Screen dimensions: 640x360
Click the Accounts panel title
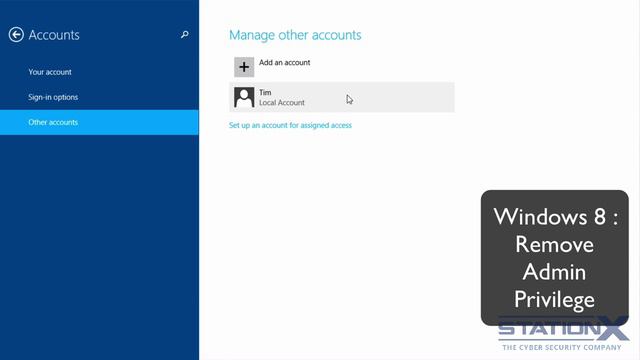tap(54, 35)
